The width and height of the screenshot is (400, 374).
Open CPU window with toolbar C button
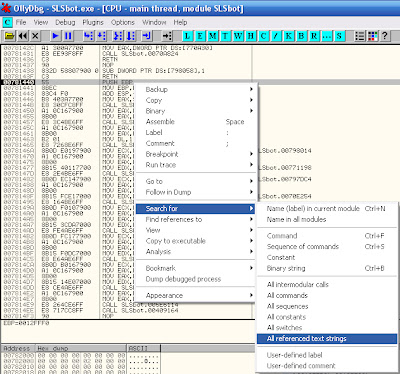[263, 36]
